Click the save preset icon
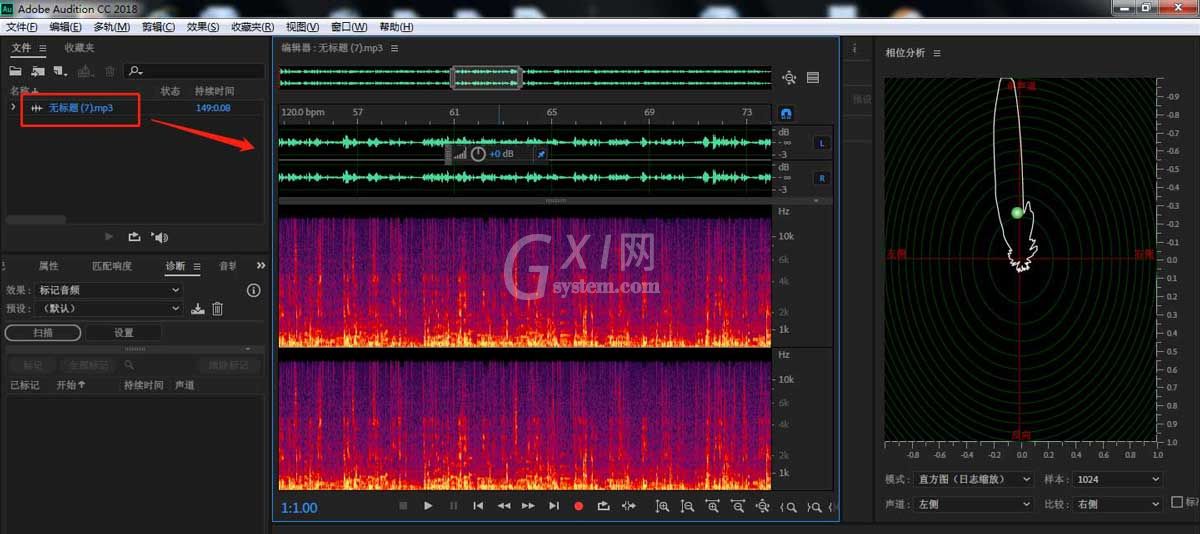Screen dimensions: 1200x534 [x=198, y=309]
